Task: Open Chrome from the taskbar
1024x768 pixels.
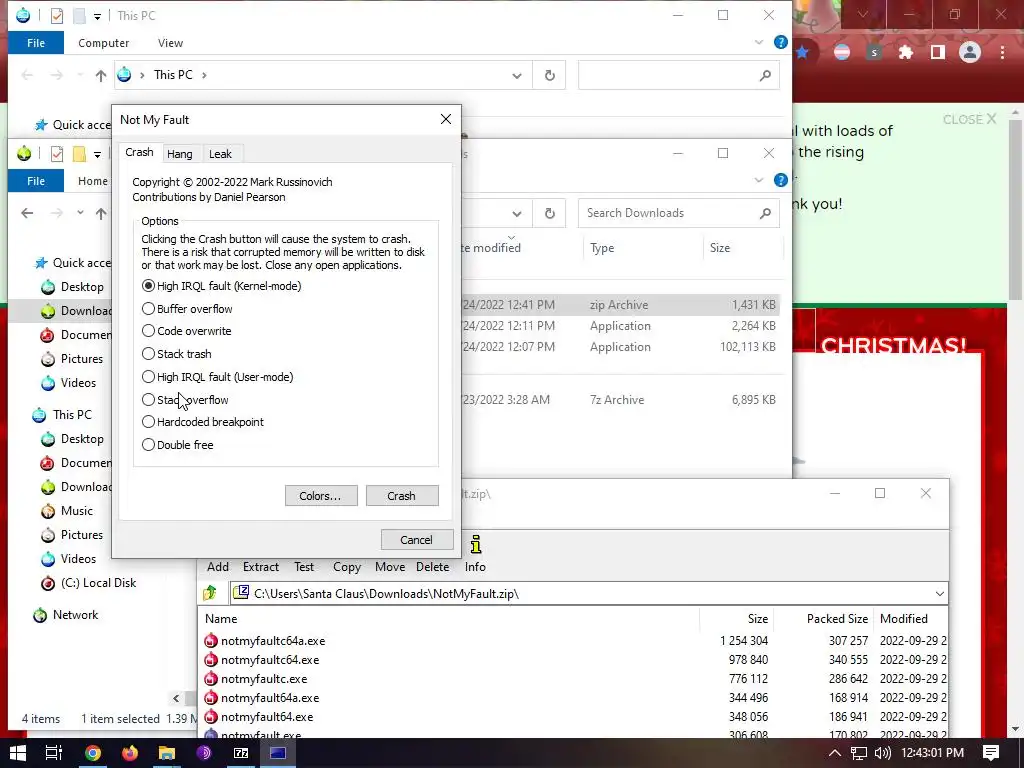Action: click(x=93, y=753)
